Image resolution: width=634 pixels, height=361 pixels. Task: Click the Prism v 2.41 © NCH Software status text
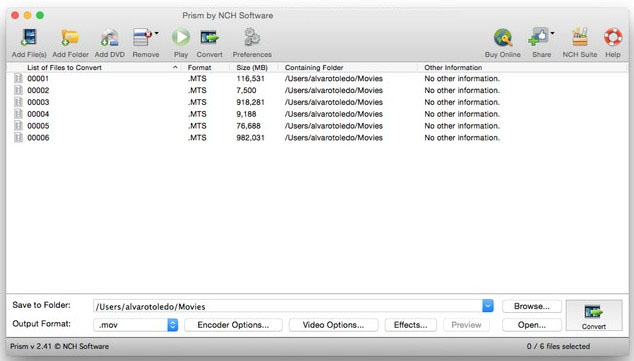[59, 346]
